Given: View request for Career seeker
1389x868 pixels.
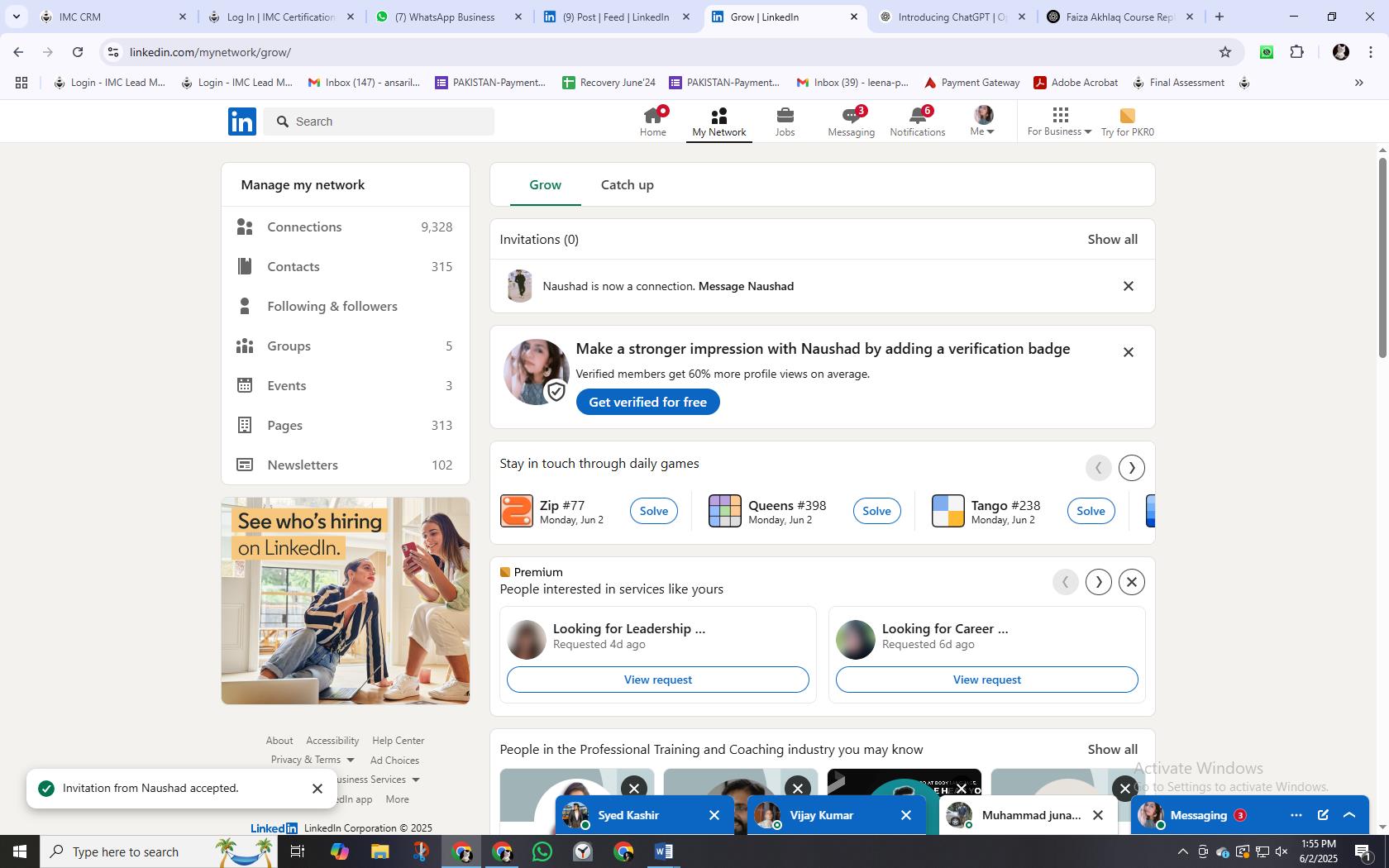Looking at the screenshot, I should (986, 680).
